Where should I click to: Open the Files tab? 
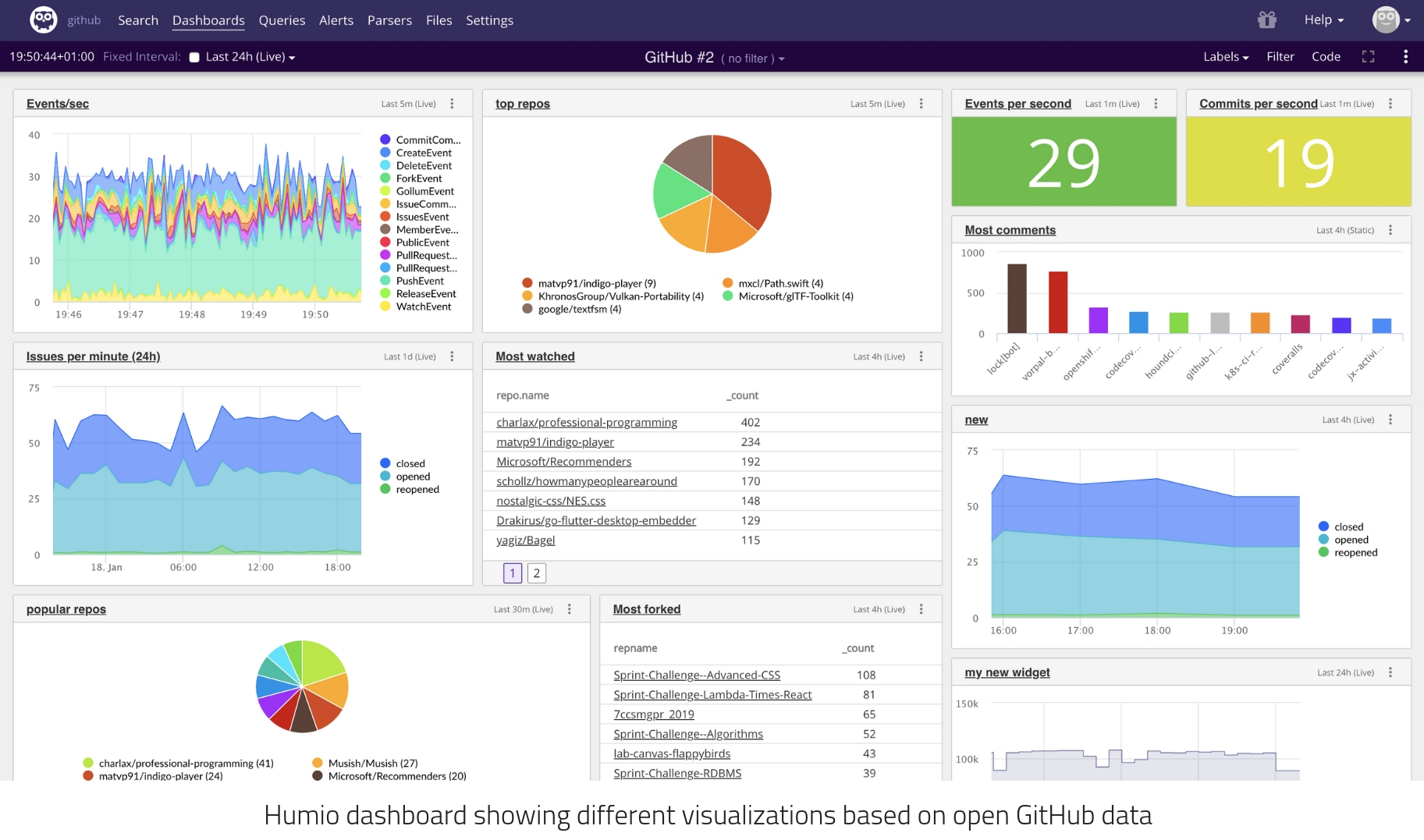(x=439, y=20)
